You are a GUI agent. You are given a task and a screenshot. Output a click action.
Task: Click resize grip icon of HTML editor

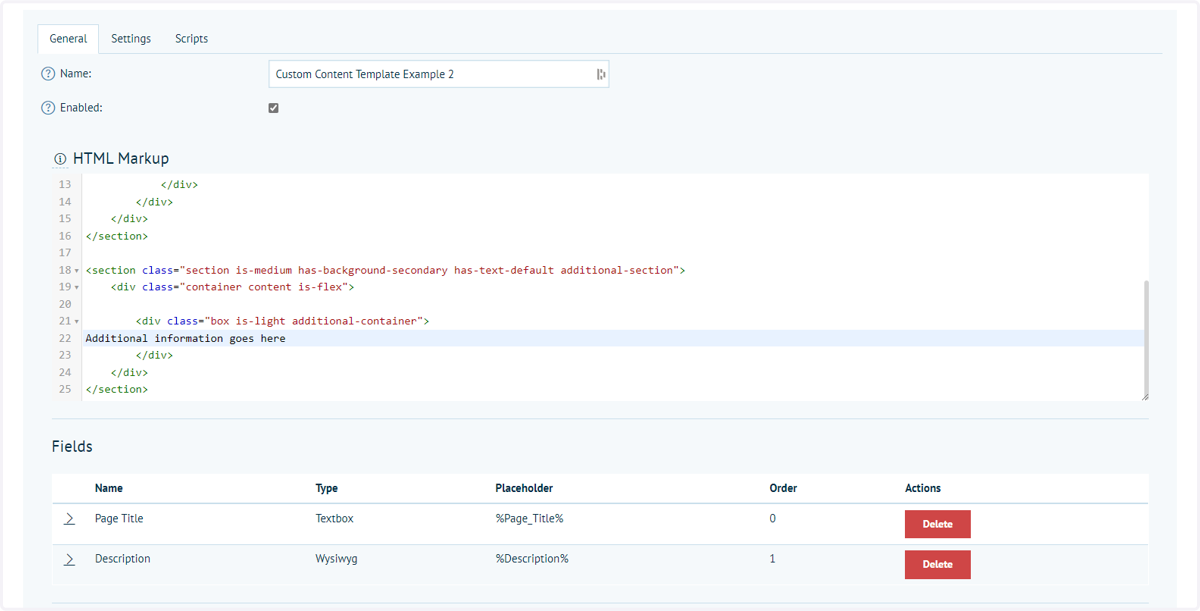(x=1145, y=395)
